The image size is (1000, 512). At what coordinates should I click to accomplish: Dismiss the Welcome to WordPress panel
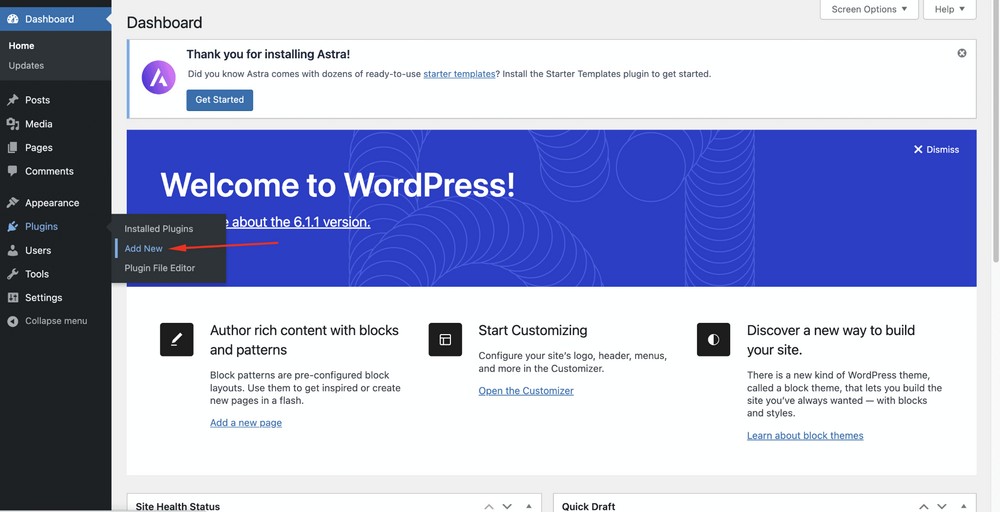(x=936, y=149)
